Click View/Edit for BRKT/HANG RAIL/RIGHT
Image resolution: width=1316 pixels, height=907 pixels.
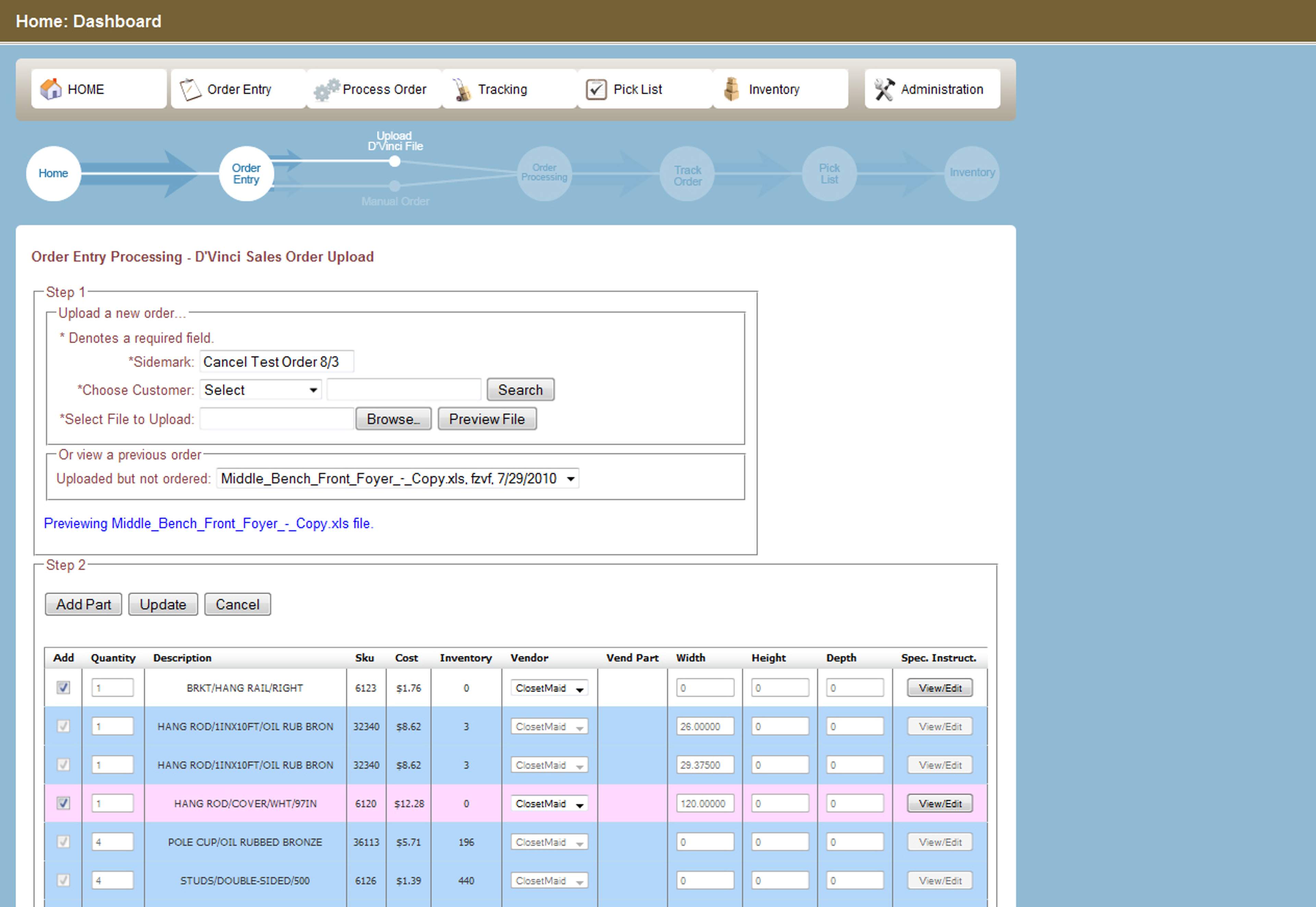click(940, 688)
